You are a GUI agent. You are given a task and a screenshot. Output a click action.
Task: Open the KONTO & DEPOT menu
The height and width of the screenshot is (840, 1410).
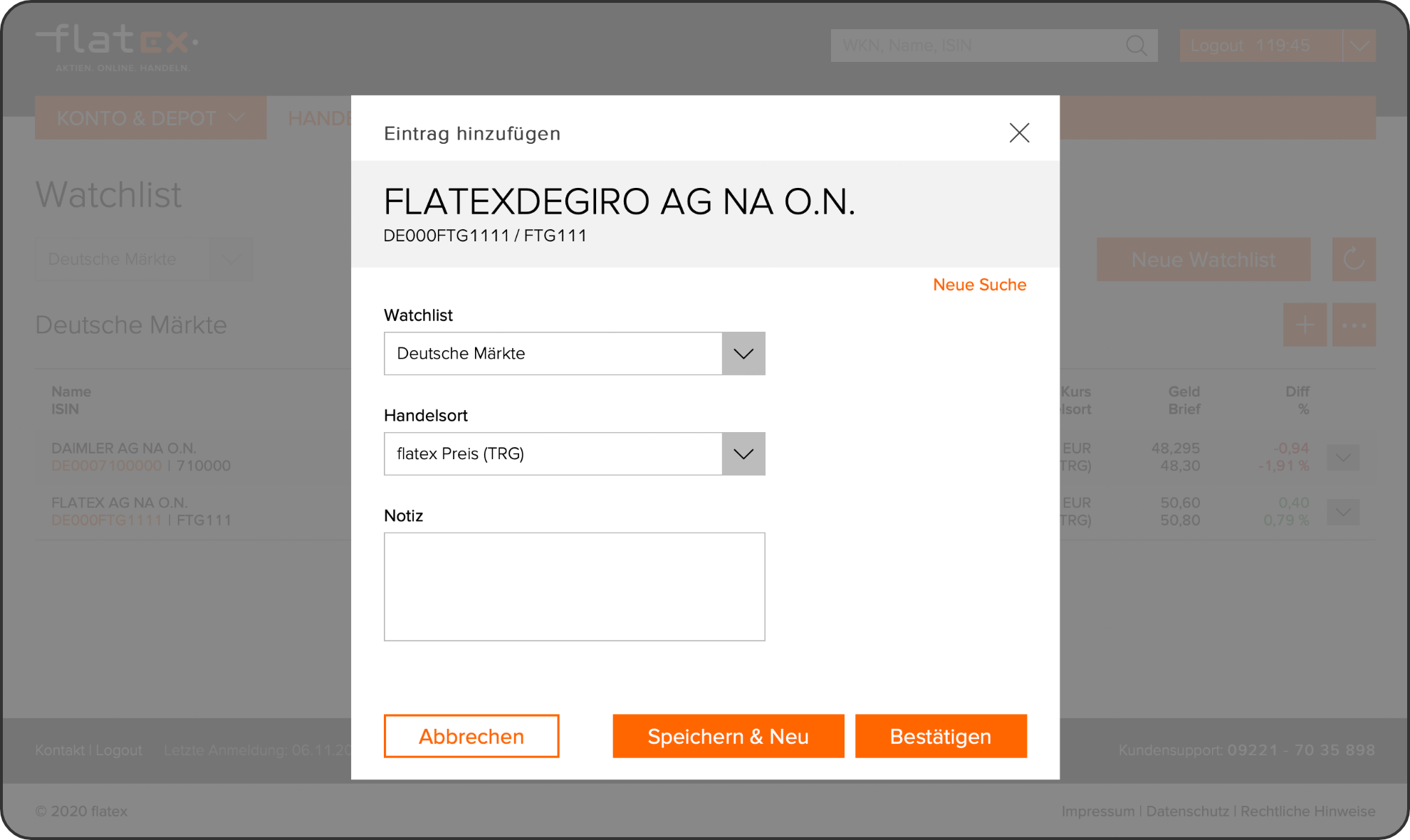point(150,118)
